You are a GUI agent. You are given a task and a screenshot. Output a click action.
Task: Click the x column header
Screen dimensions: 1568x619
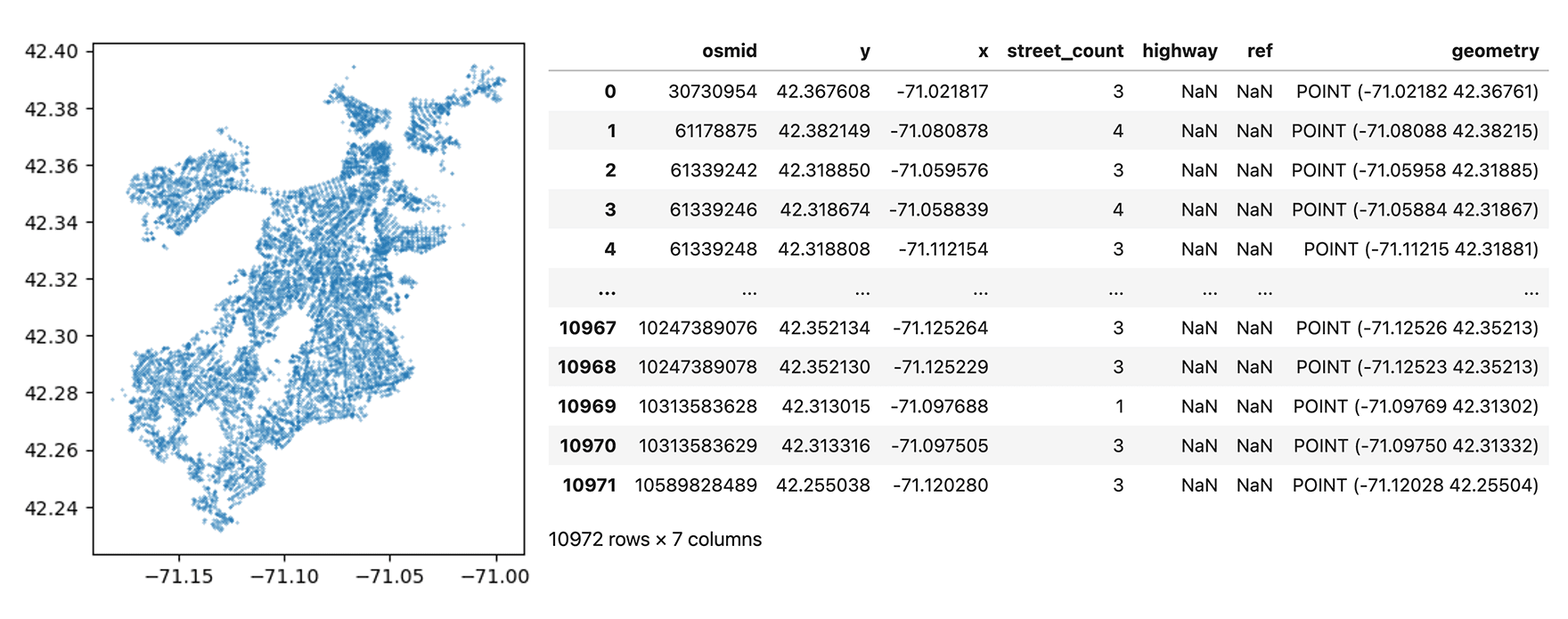tap(983, 52)
